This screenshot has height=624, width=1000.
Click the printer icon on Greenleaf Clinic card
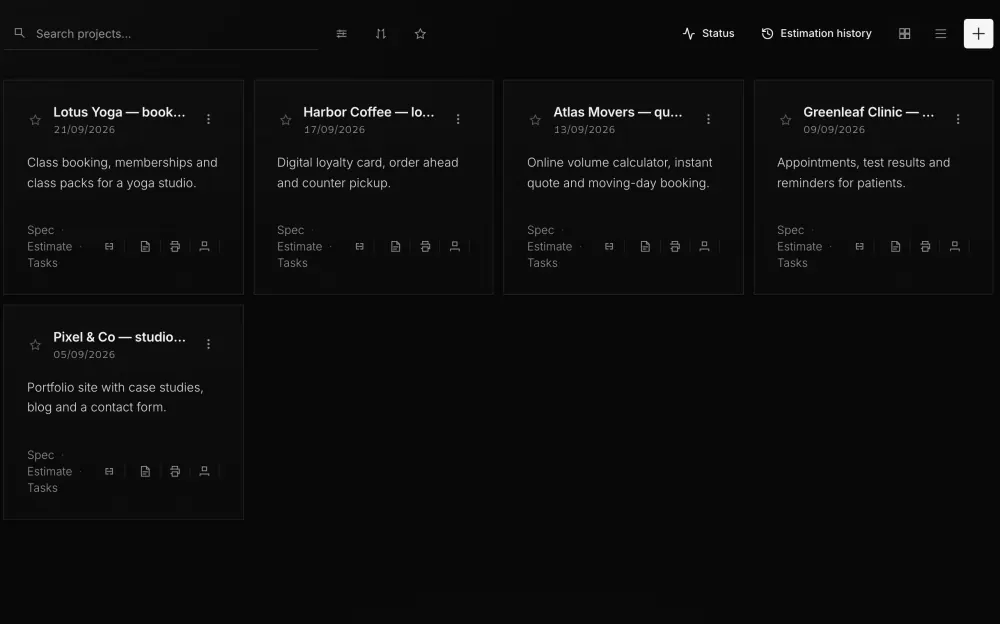[925, 246]
